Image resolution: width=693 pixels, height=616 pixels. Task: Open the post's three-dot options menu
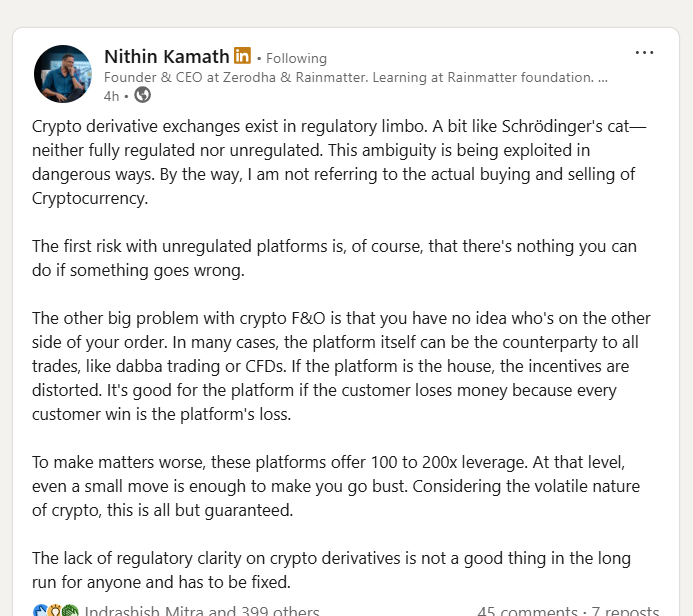(x=644, y=53)
